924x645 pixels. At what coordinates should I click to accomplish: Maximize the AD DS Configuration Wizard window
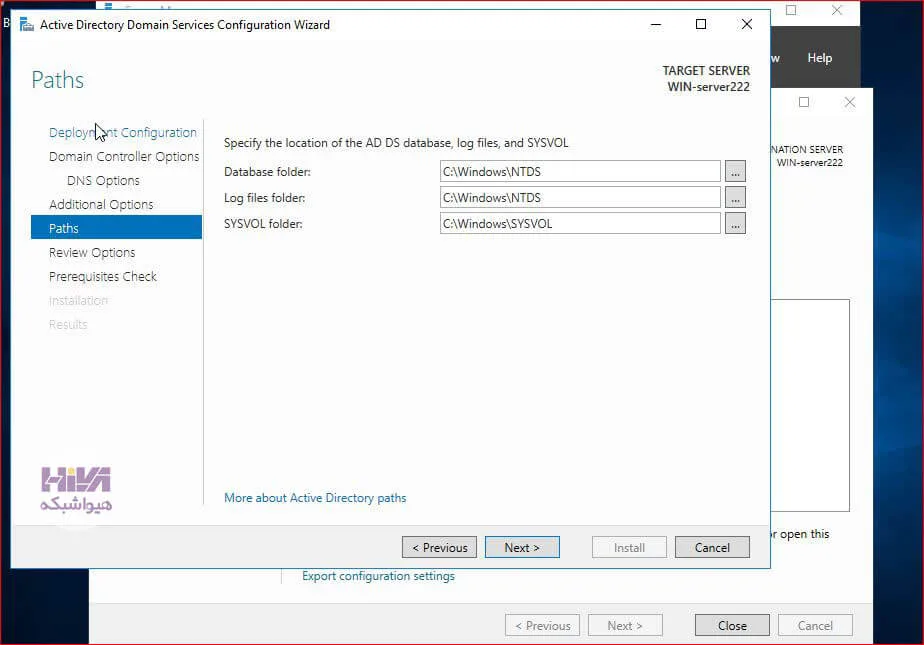(x=701, y=25)
